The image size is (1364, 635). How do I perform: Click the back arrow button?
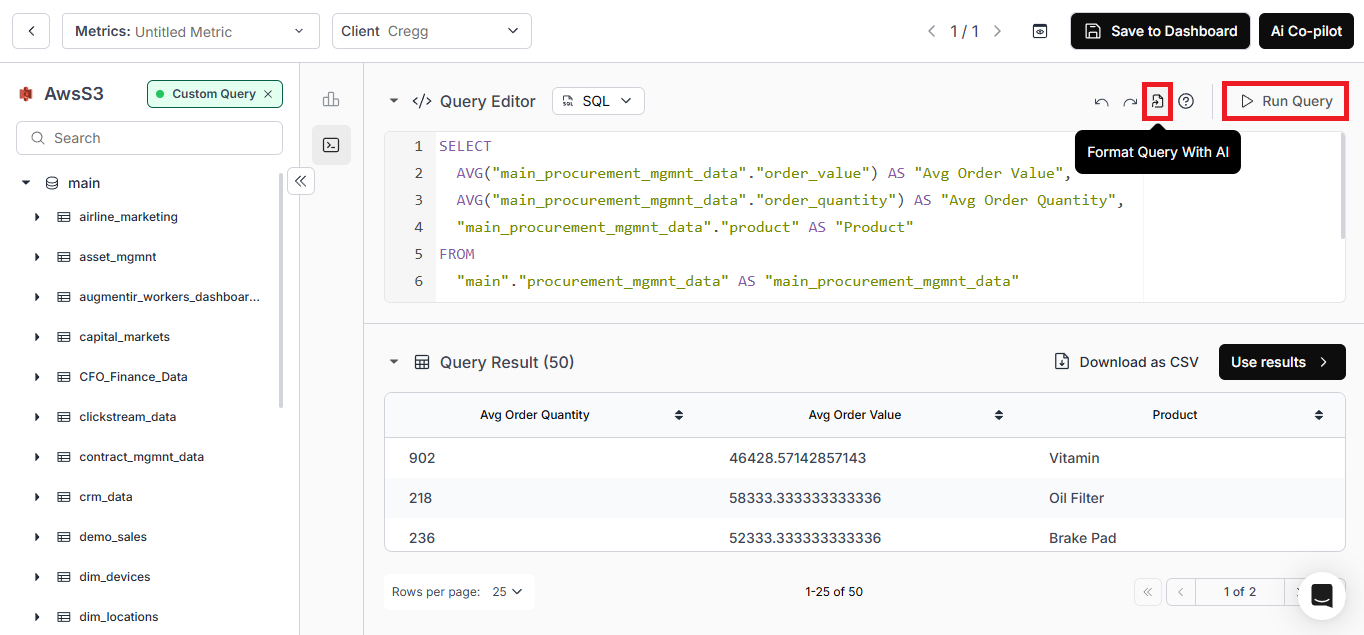(x=31, y=31)
